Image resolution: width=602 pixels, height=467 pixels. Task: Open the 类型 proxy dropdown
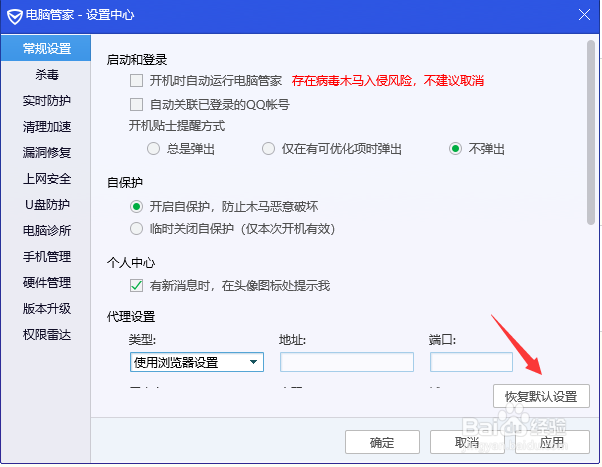(197, 362)
